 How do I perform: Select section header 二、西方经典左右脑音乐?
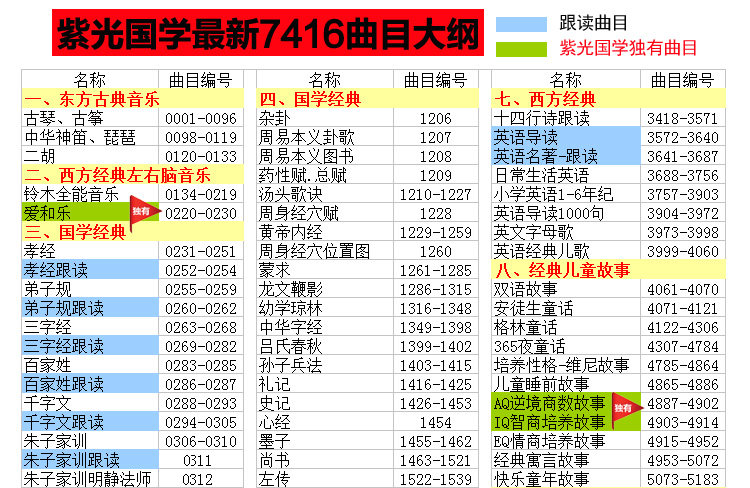pyautogui.click(x=132, y=175)
